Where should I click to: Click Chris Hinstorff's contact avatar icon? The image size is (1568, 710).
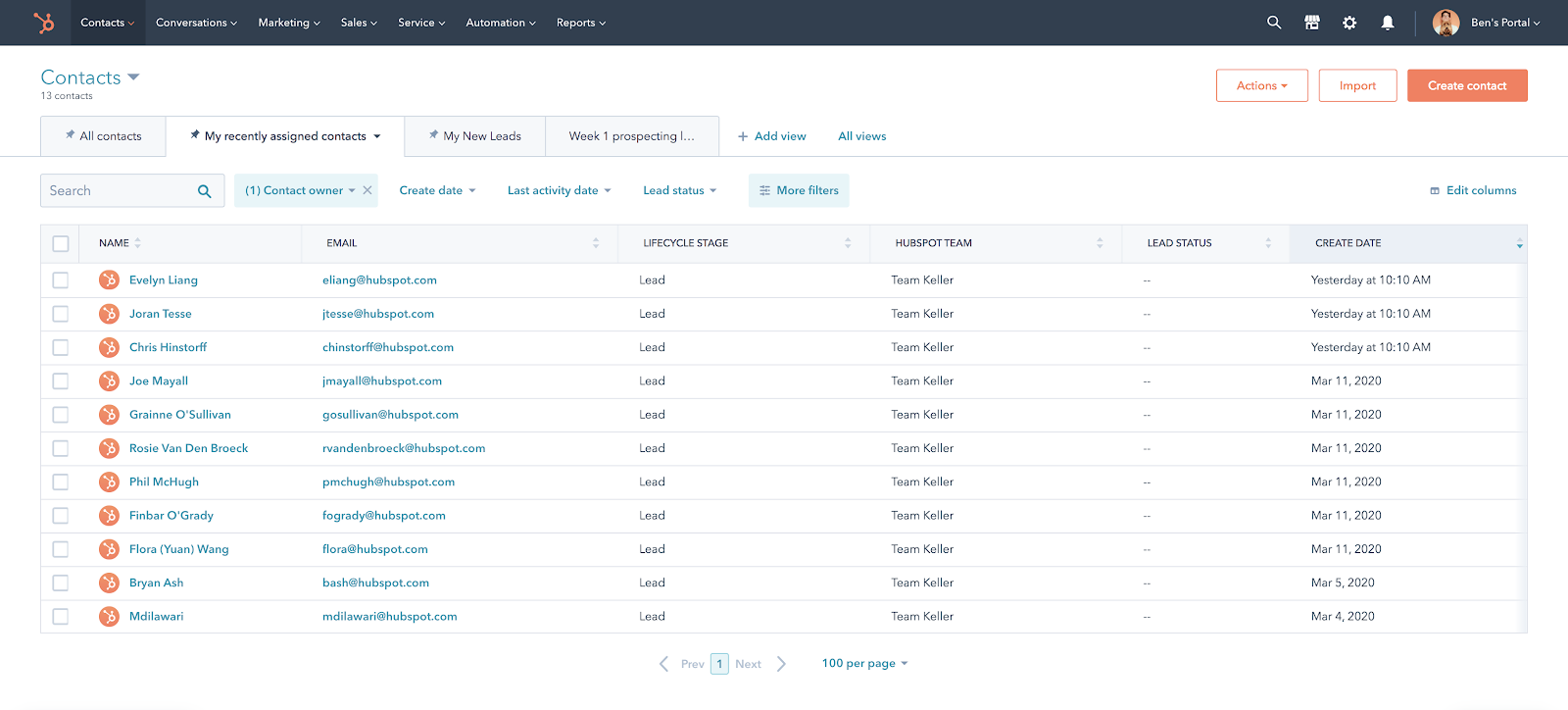pos(109,347)
